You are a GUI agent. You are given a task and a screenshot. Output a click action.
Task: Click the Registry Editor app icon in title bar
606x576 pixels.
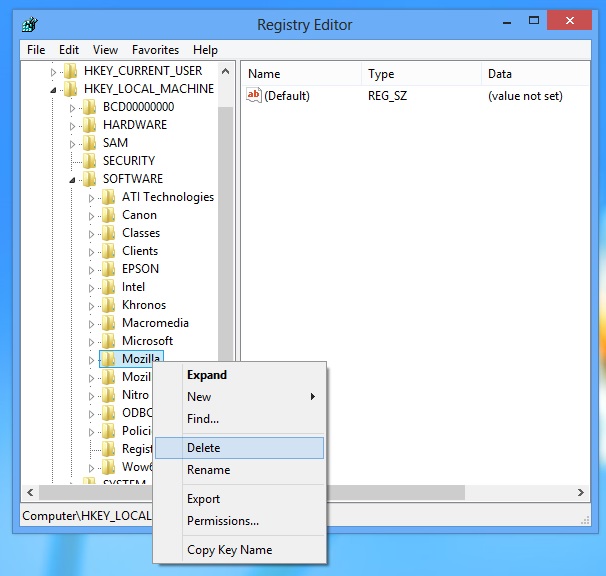[30, 24]
